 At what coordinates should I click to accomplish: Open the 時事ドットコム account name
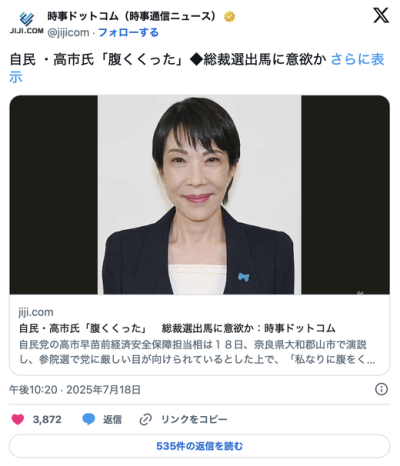pos(132,16)
